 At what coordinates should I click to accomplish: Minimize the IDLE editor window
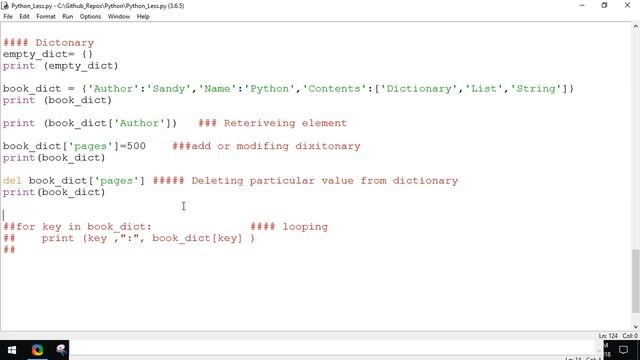click(x=582, y=6)
